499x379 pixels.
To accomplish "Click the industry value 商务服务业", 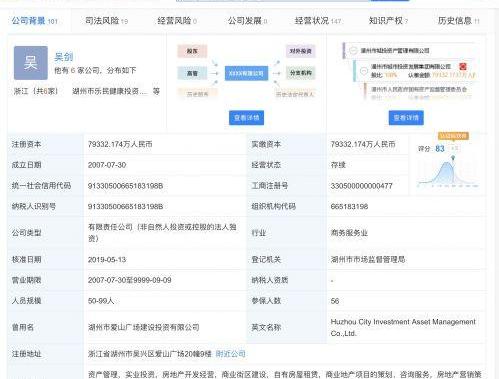I will click(x=349, y=233).
